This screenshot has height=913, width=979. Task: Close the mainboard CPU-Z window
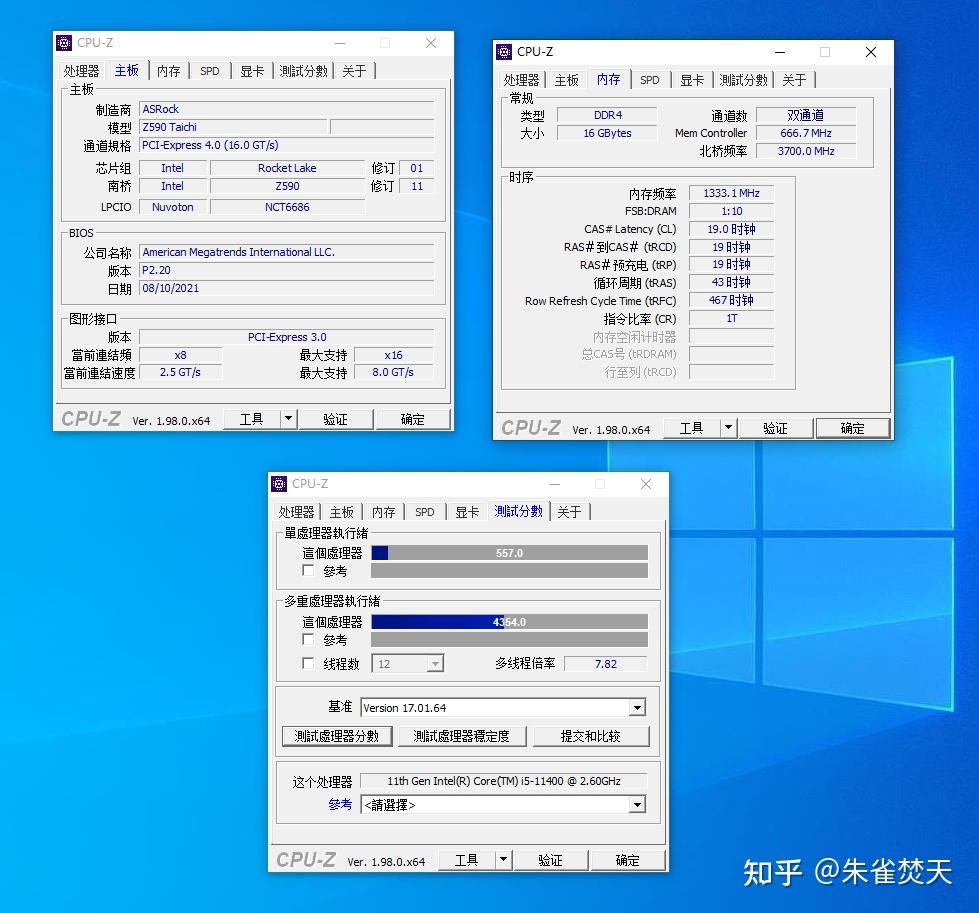(431, 43)
